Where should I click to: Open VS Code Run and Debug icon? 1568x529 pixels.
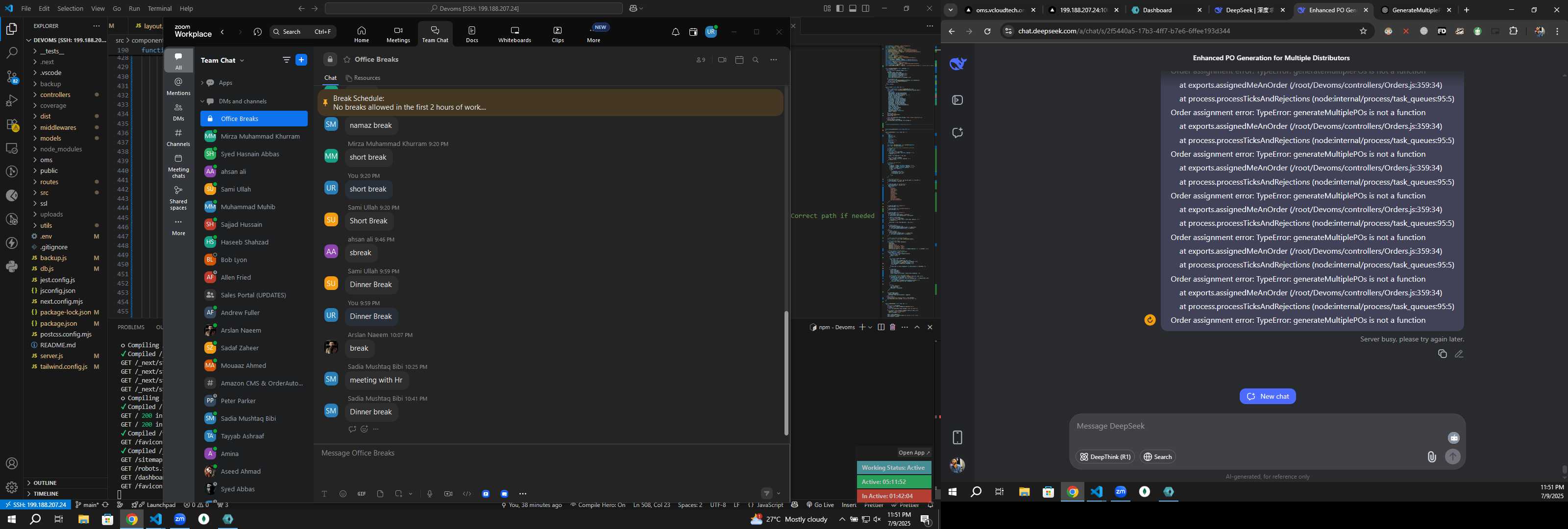12,101
